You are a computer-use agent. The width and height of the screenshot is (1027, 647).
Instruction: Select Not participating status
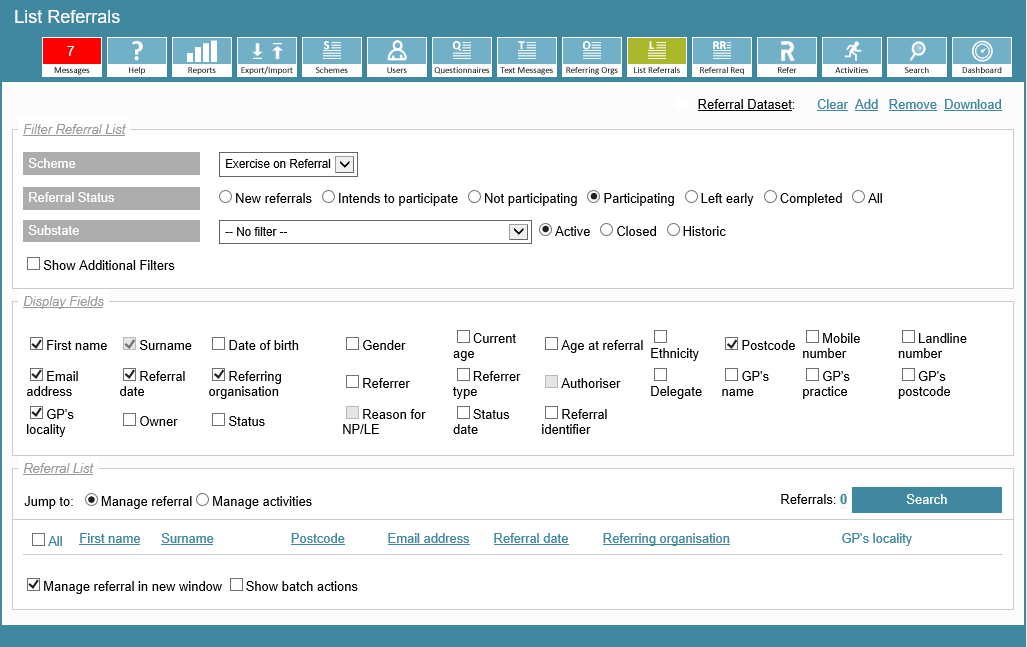click(474, 197)
